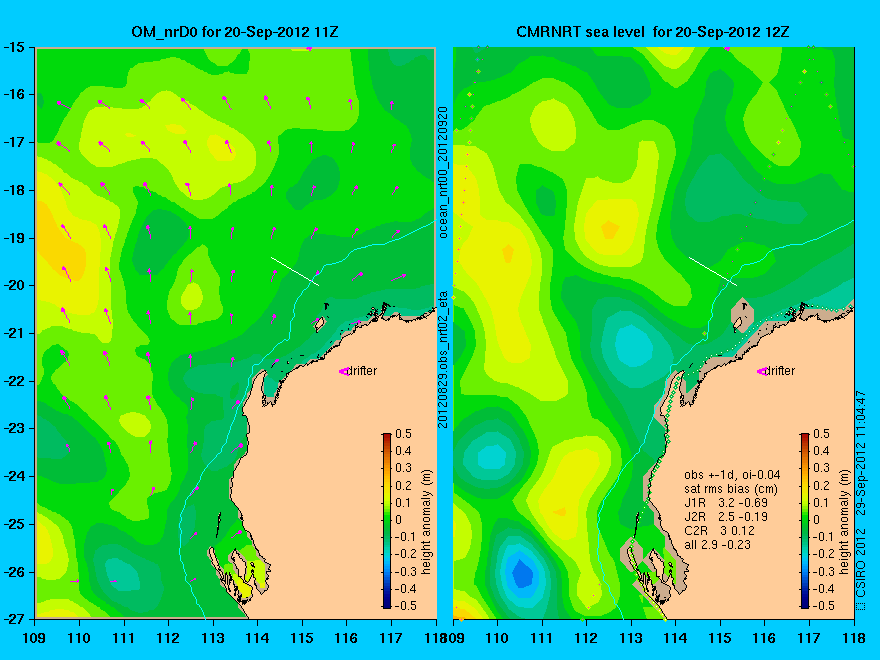The width and height of the screenshot is (880, 660).
Task: Click the 'drifter' legend text on right map
Action: (780, 371)
